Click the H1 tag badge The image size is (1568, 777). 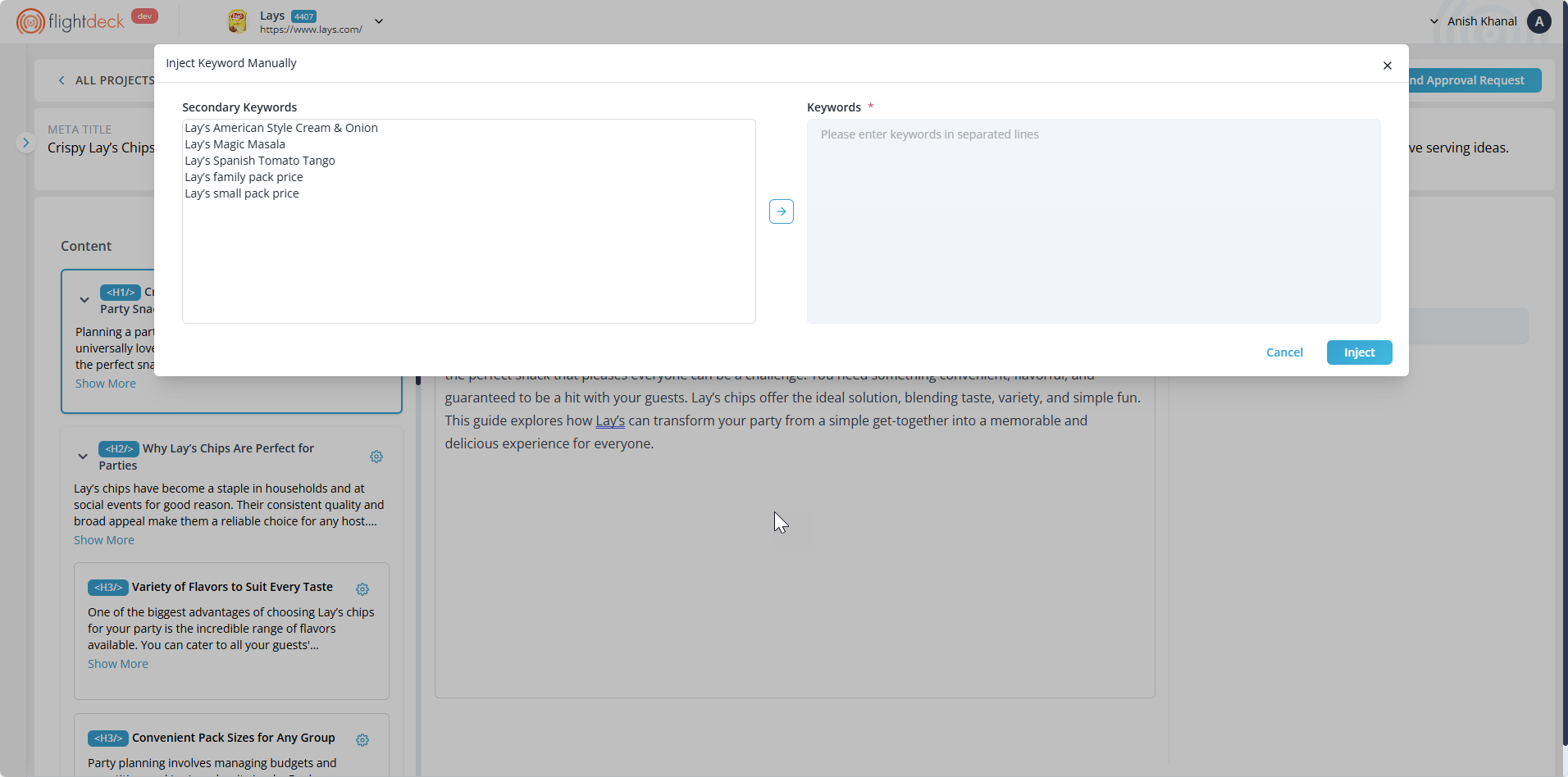pos(121,293)
